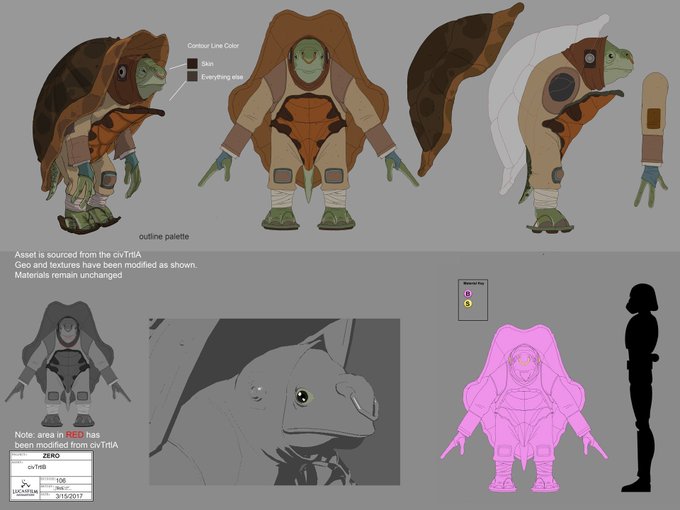
Task: Click the 'Contour Line Color' heading
Action: [x=213, y=46]
